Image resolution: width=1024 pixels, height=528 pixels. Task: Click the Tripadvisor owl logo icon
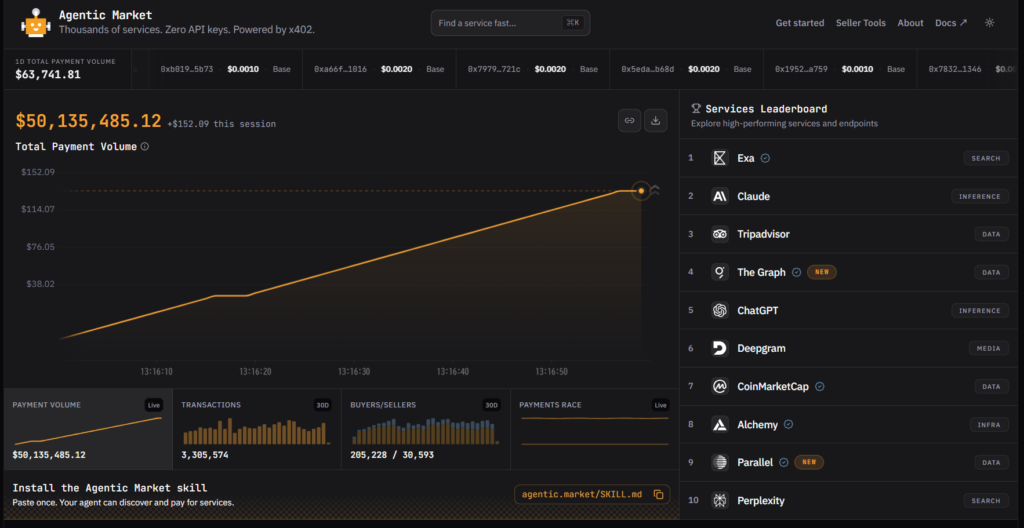tap(720, 234)
